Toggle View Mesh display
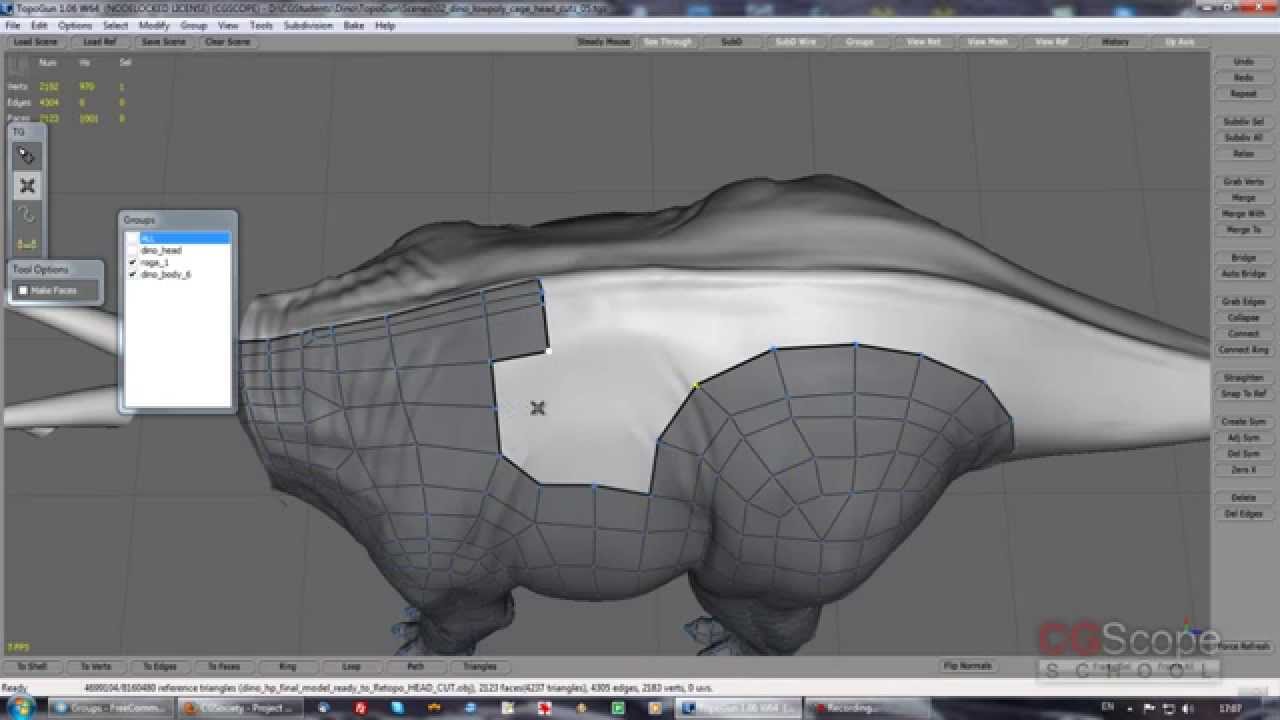The height and width of the screenshot is (720, 1280). (988, 42)
